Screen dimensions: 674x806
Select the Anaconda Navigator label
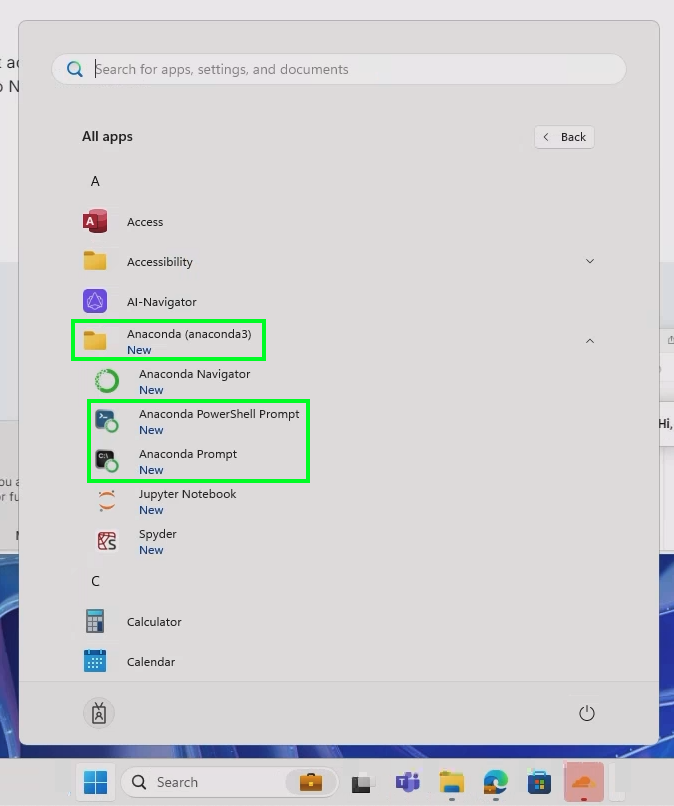click(194, 374)
